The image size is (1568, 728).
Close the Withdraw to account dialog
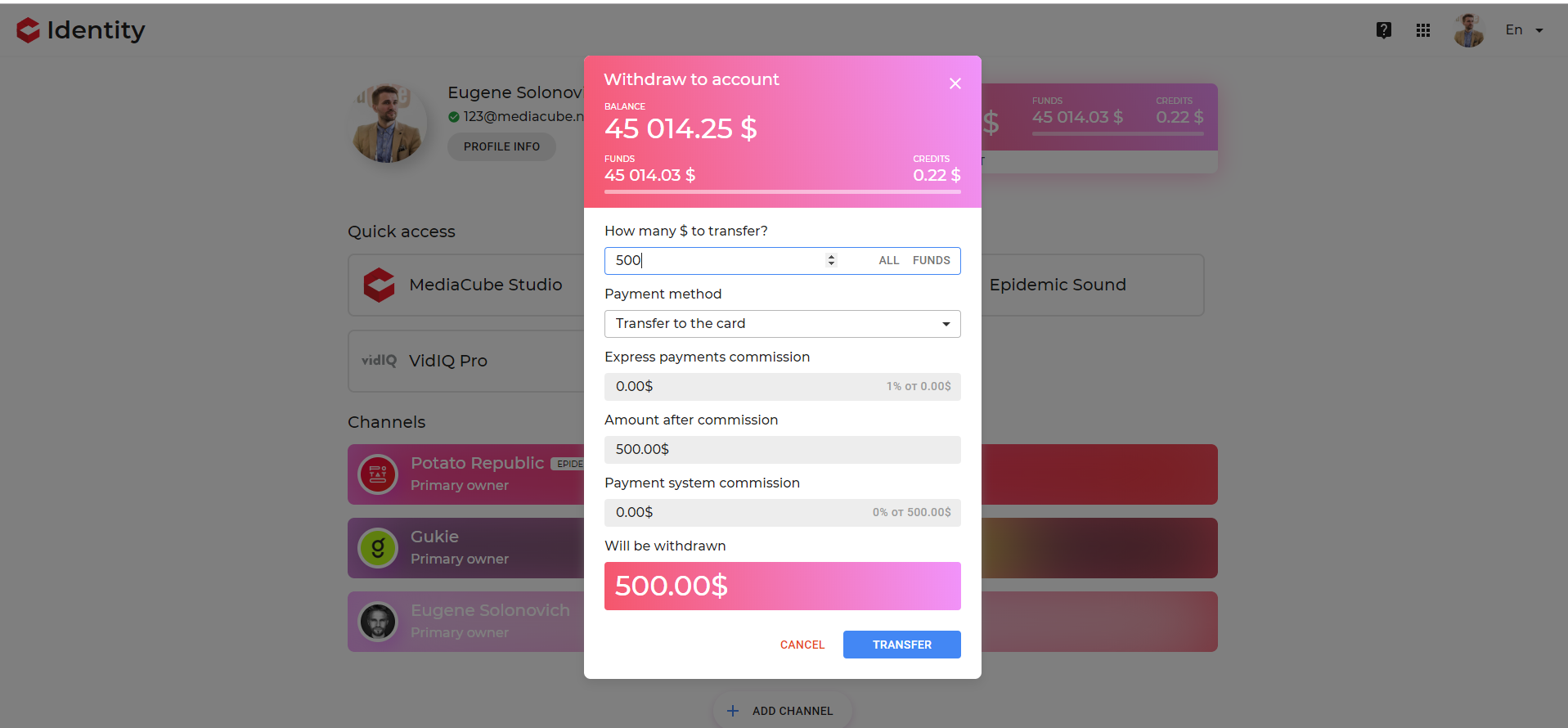point(955,83)
